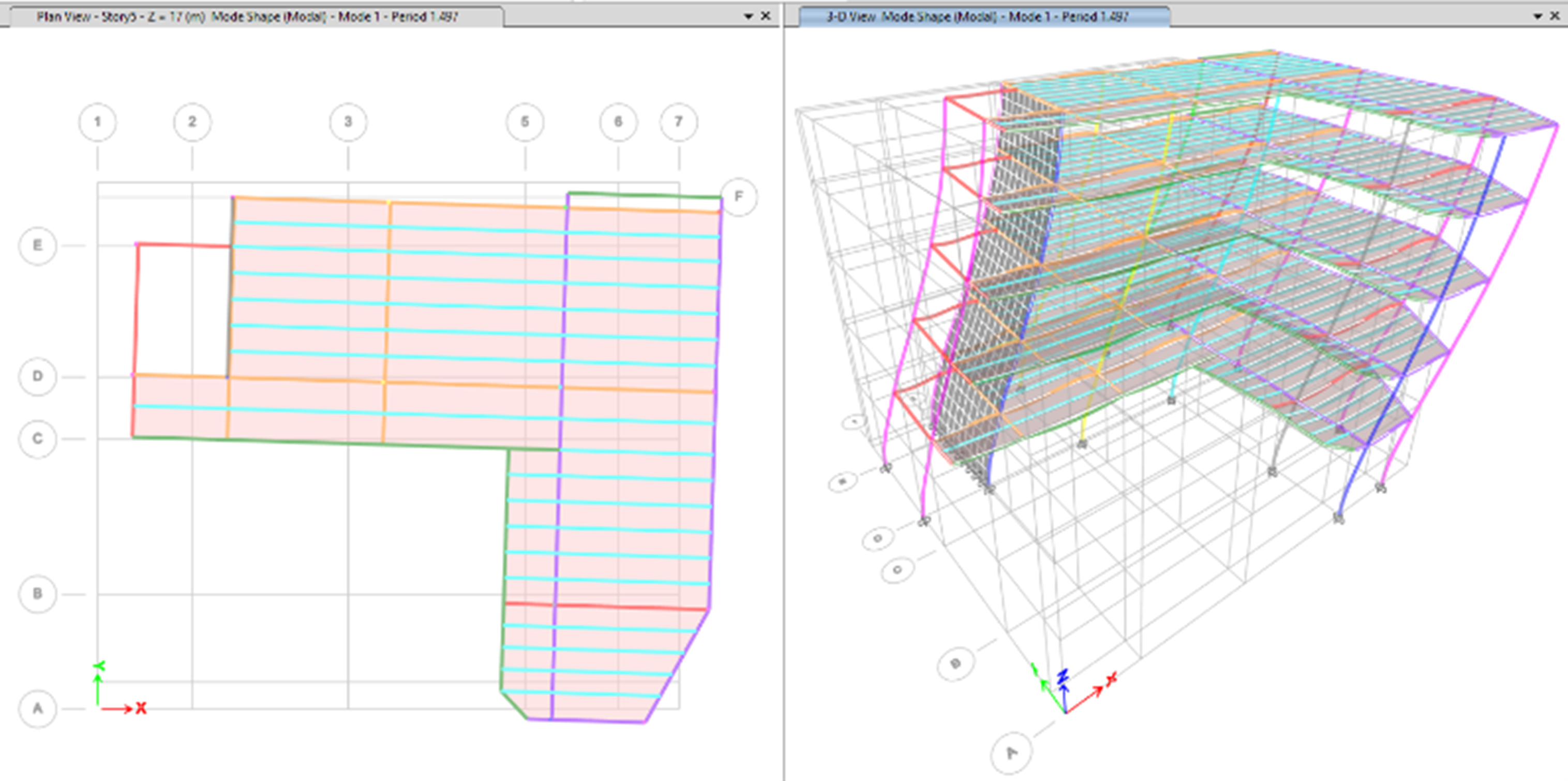Screen dimensions: 1568x781
Task: Activate the 3-D View Mode Shape tab
Action: point(977,17)
